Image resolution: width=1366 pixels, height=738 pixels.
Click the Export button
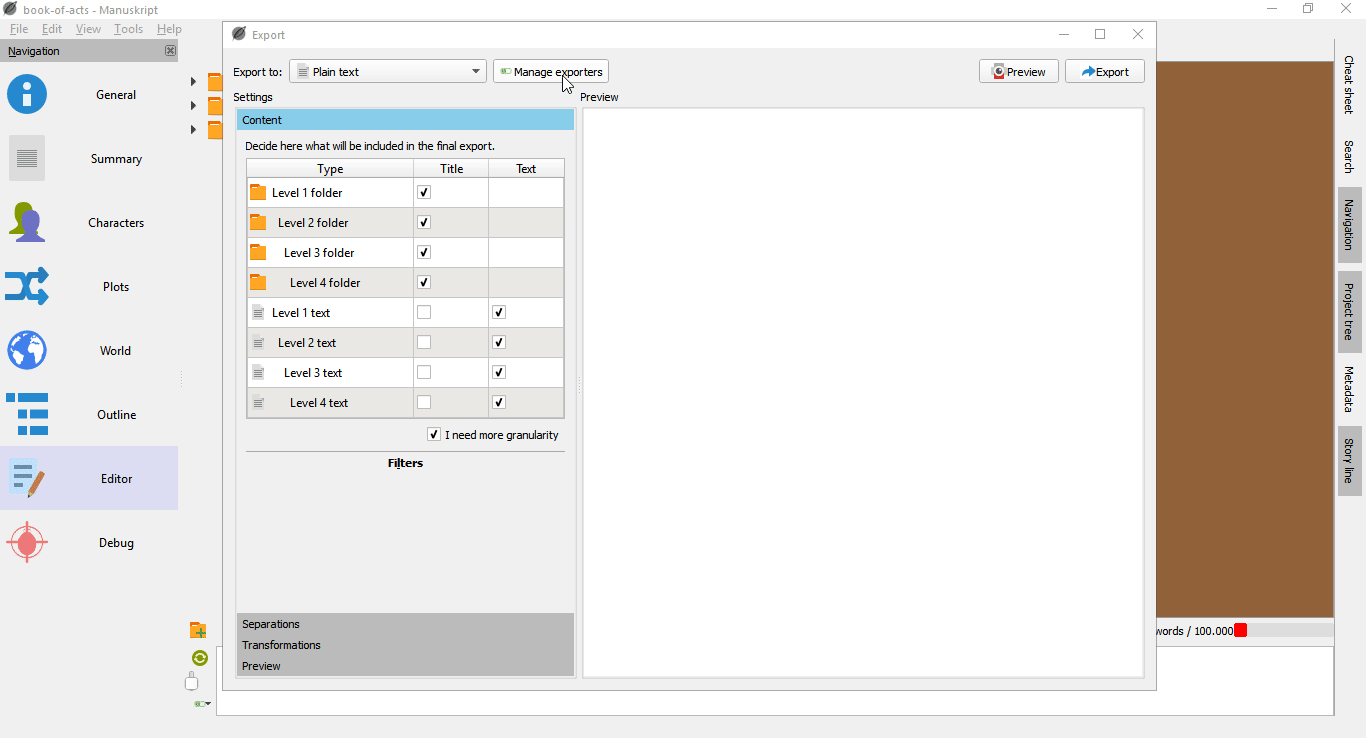[1104, 71]
